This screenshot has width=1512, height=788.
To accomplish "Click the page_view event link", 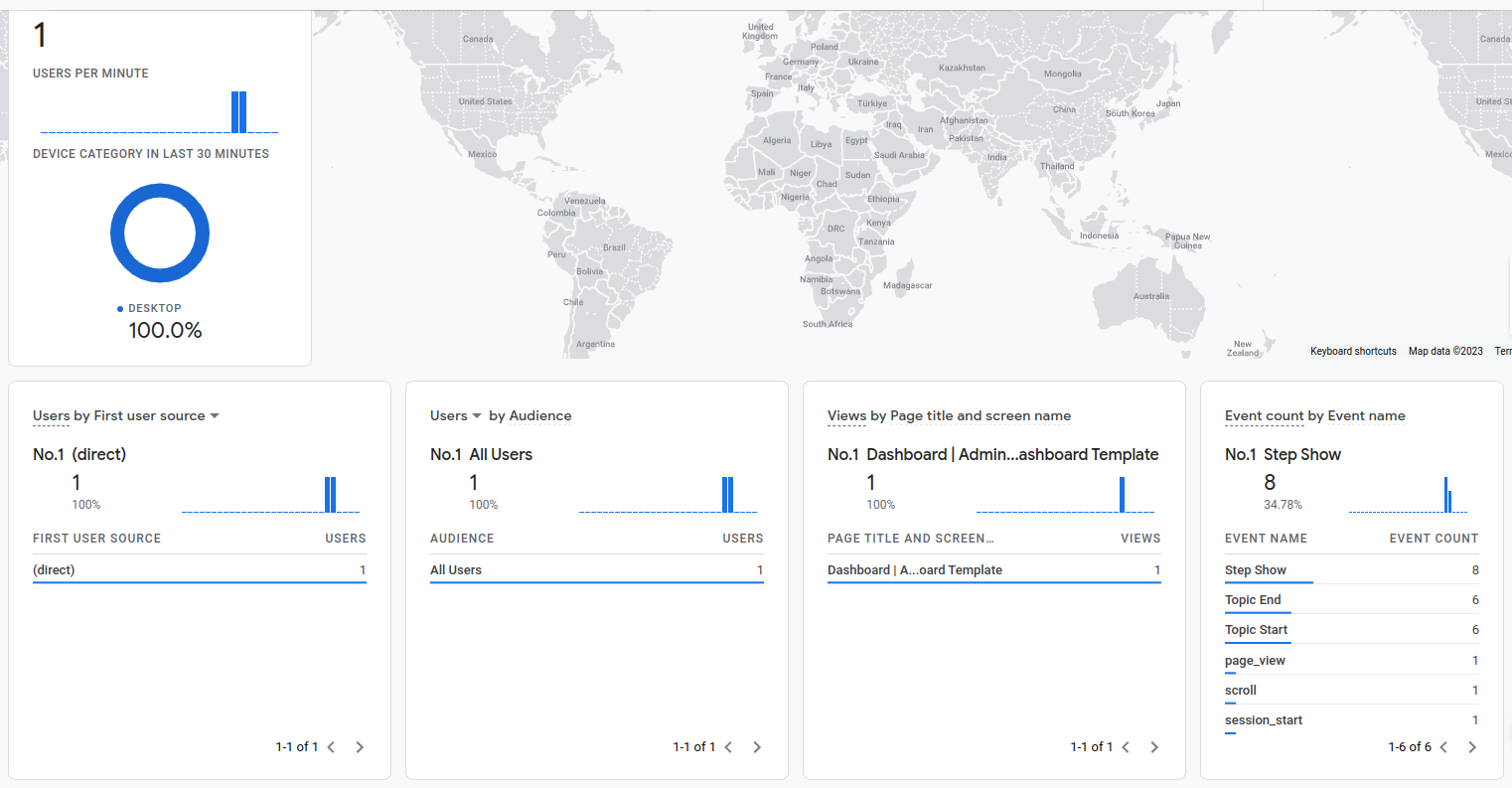I will (x=1254, y=660).
